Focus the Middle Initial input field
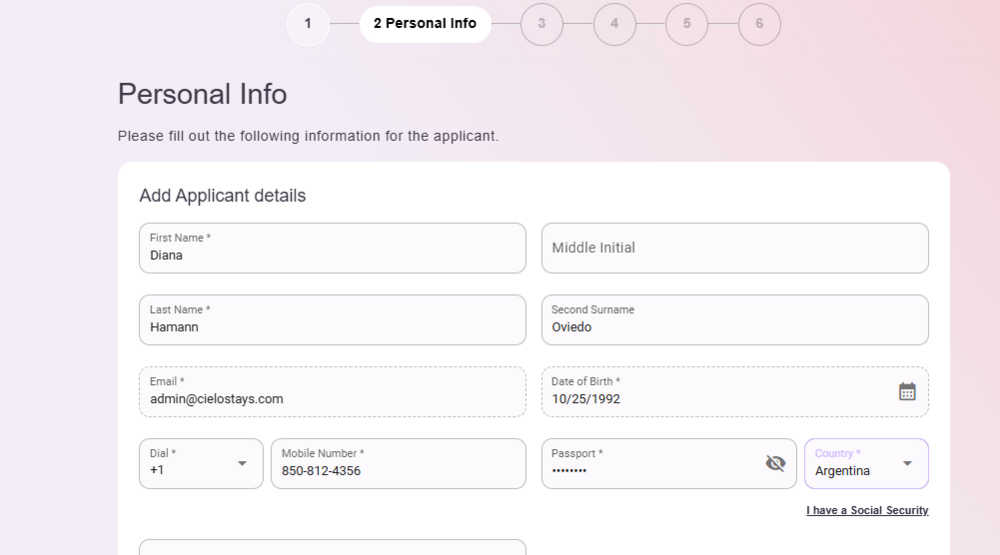 [734, 248]
